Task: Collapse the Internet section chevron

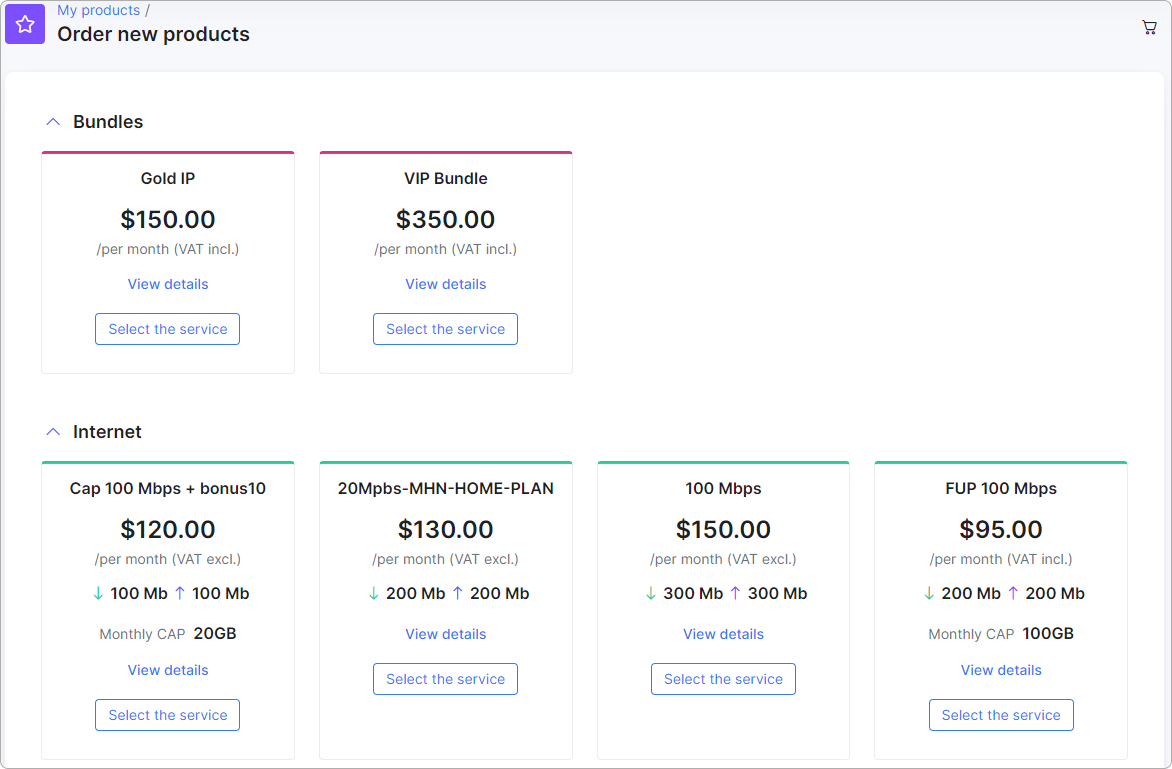Action: [x=53, y=432]
